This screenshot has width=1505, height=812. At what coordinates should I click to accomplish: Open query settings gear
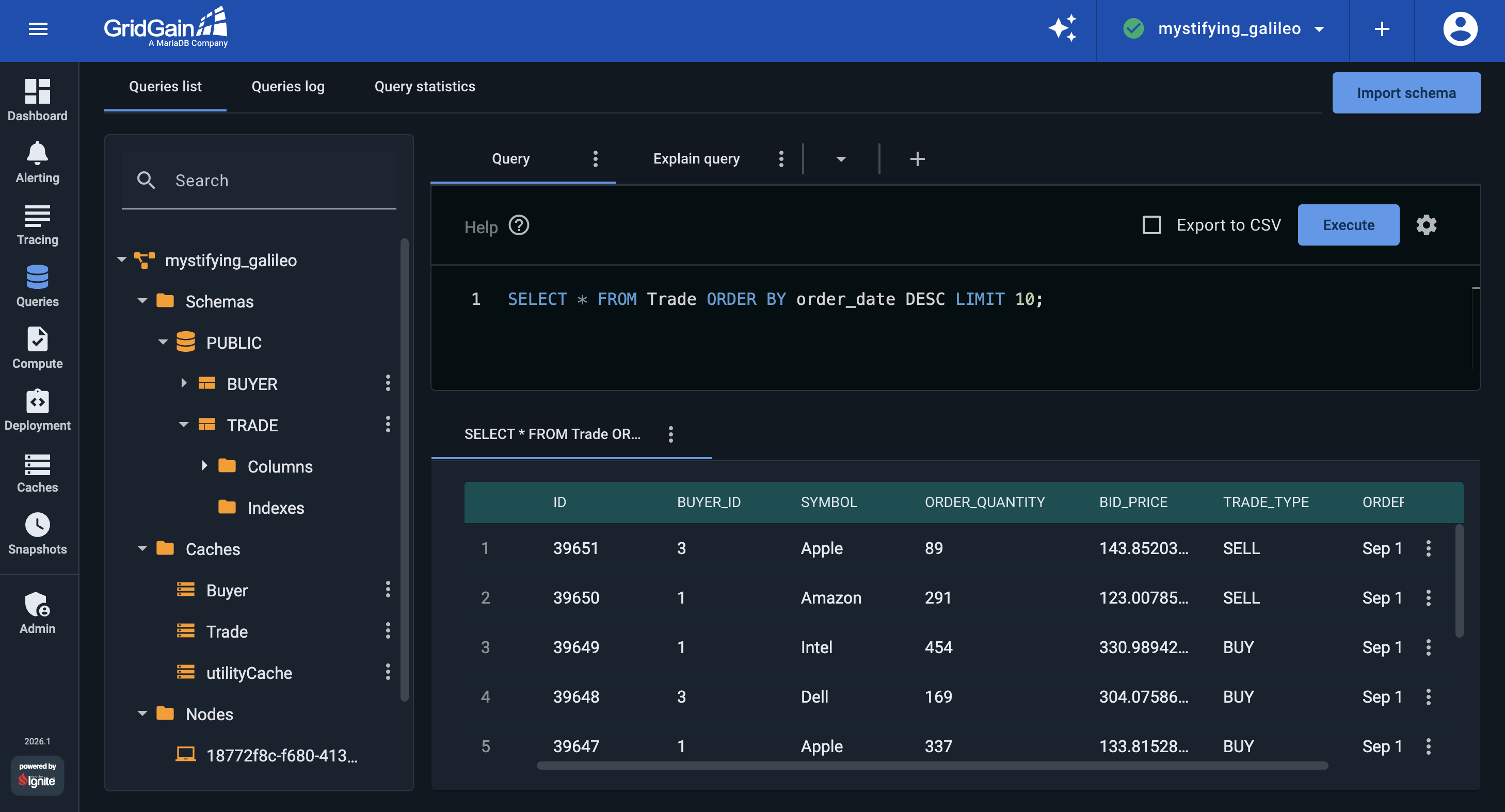click(x=1426, y=225)
